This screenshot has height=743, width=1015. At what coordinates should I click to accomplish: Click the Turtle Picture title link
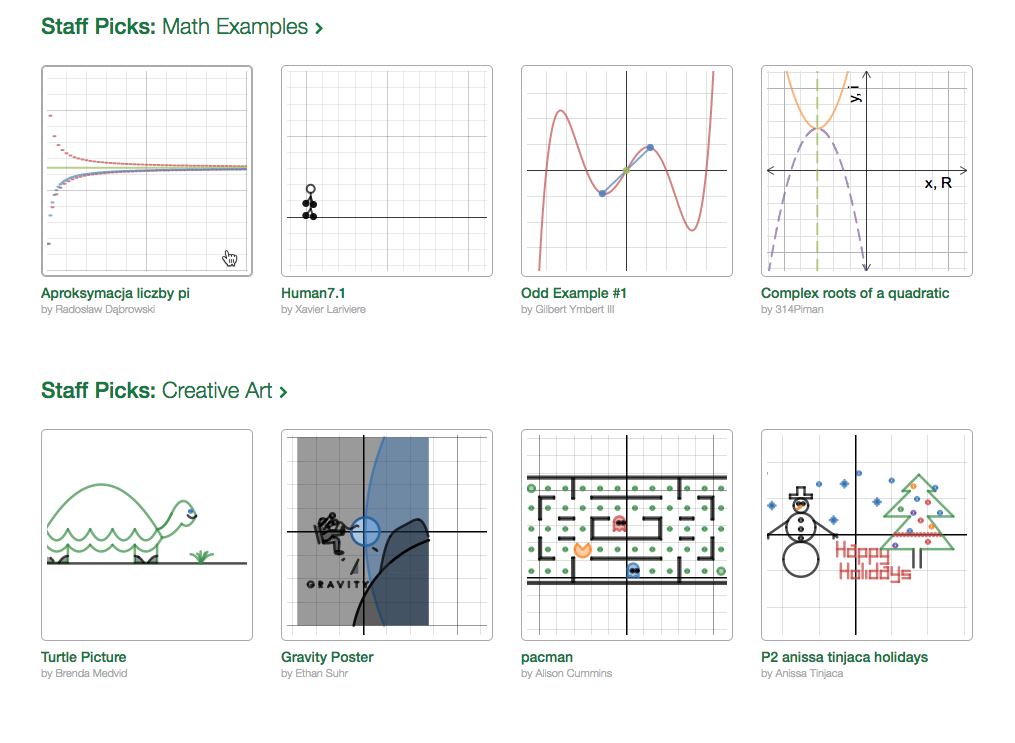(84, 657)
